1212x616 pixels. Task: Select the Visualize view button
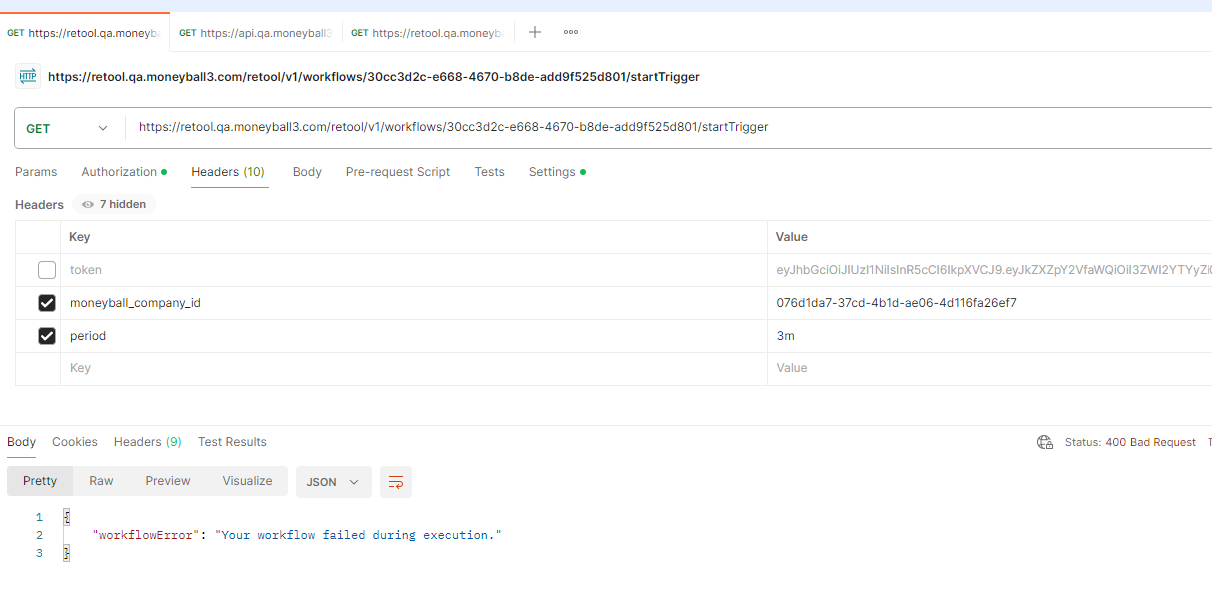click(x=247, y=481)
